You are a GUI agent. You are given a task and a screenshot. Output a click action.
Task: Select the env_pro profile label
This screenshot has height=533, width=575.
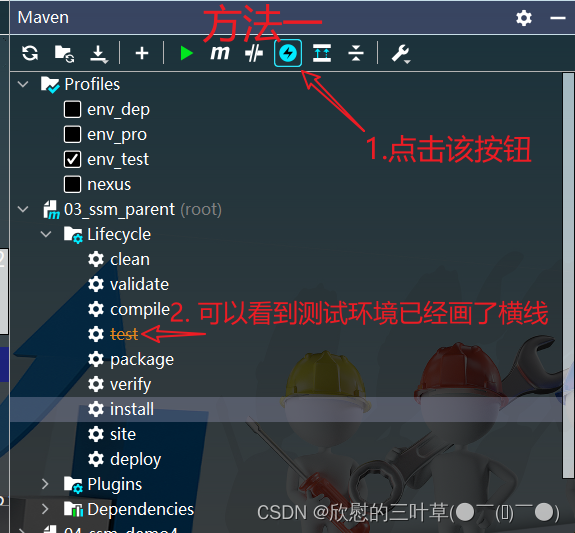117,135
